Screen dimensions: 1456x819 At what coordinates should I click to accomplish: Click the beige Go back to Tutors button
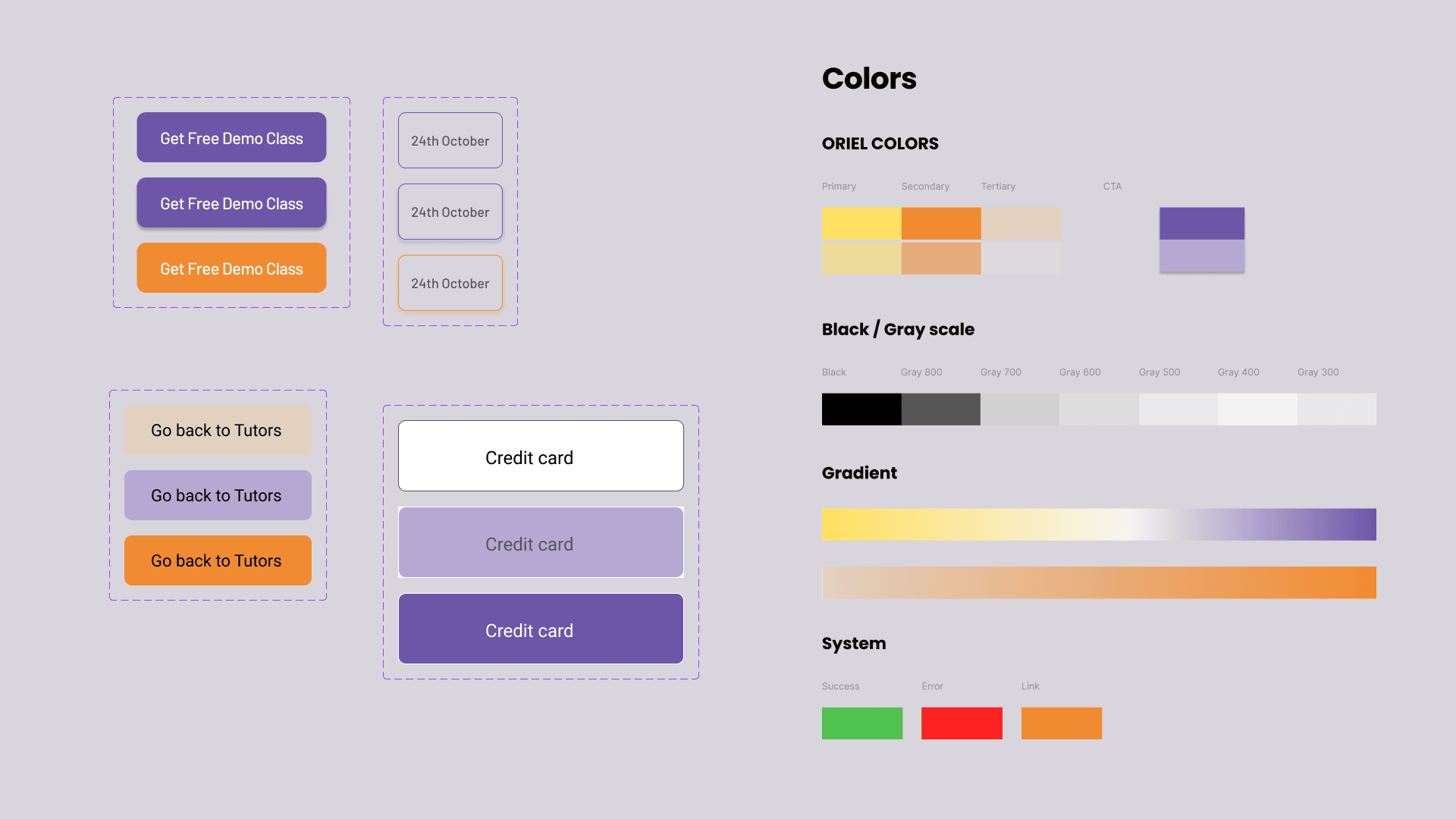[218, 430]
